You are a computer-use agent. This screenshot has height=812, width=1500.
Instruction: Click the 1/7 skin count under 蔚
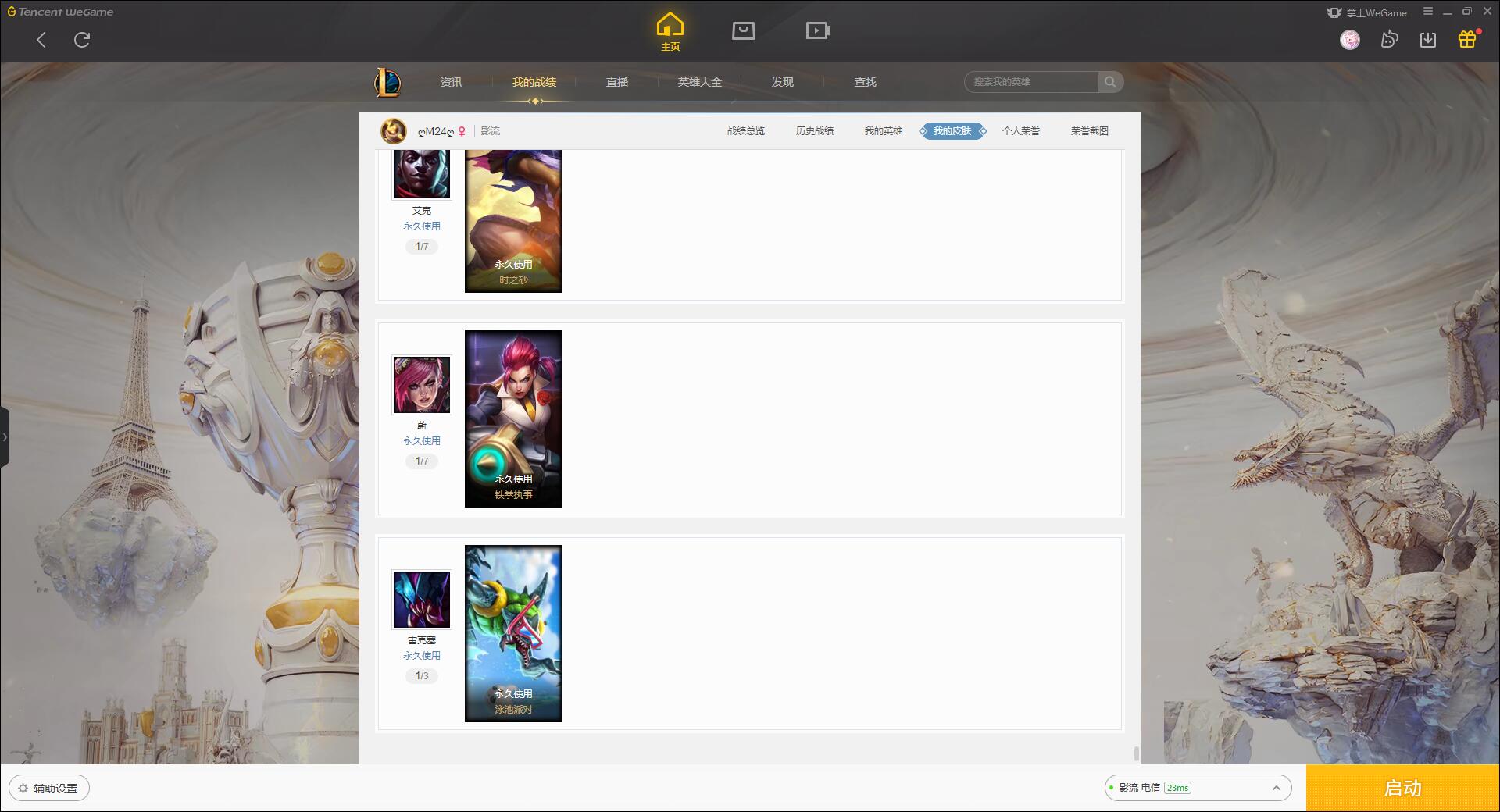tap(422, 461)
